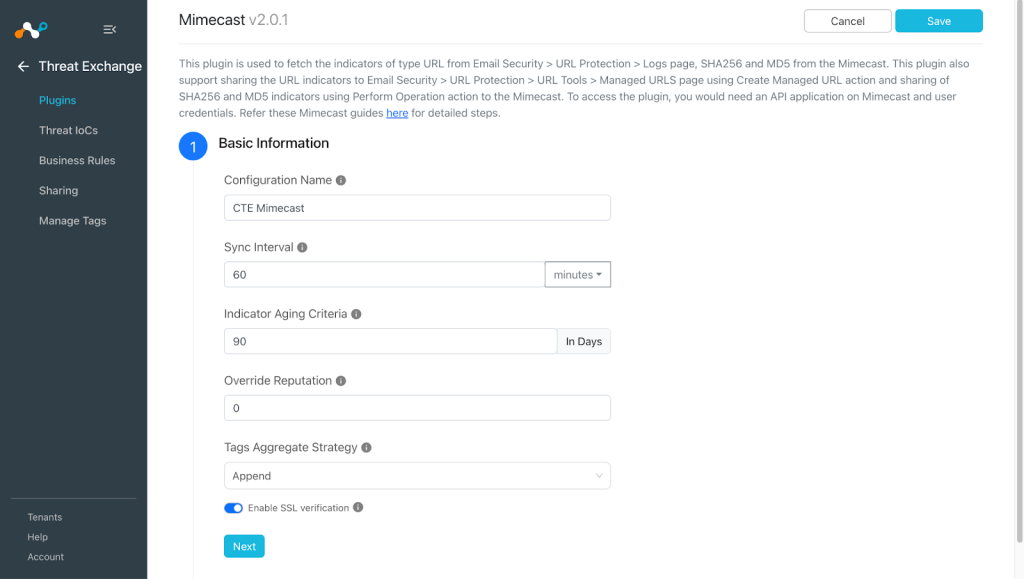
Task: Toggle the Enable SSL verification switch
Action: (233, 508)
